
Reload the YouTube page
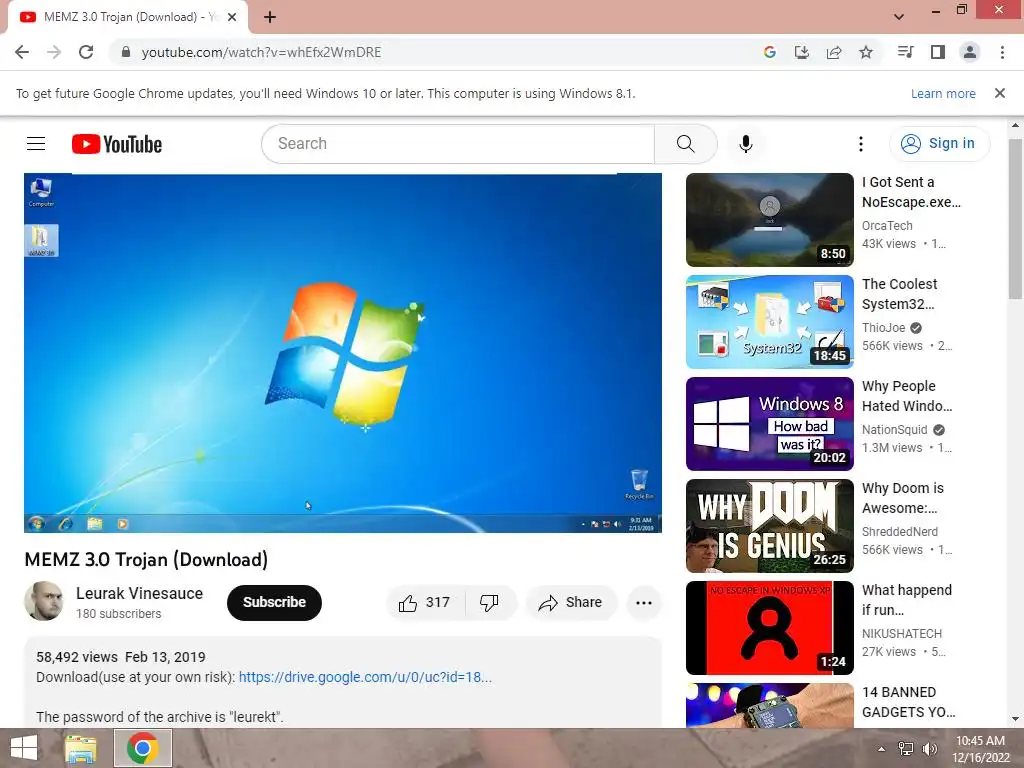[86, 52]
